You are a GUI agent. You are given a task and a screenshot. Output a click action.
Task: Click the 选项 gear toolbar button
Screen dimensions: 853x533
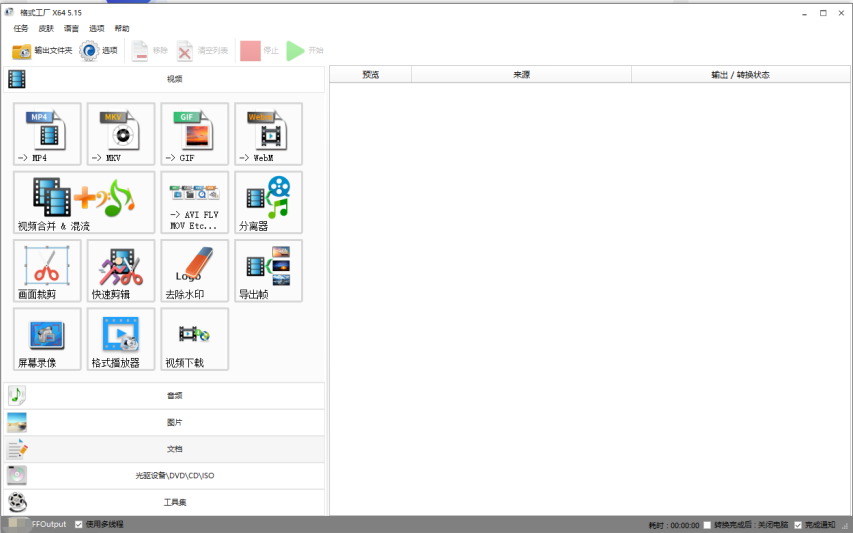99,51
